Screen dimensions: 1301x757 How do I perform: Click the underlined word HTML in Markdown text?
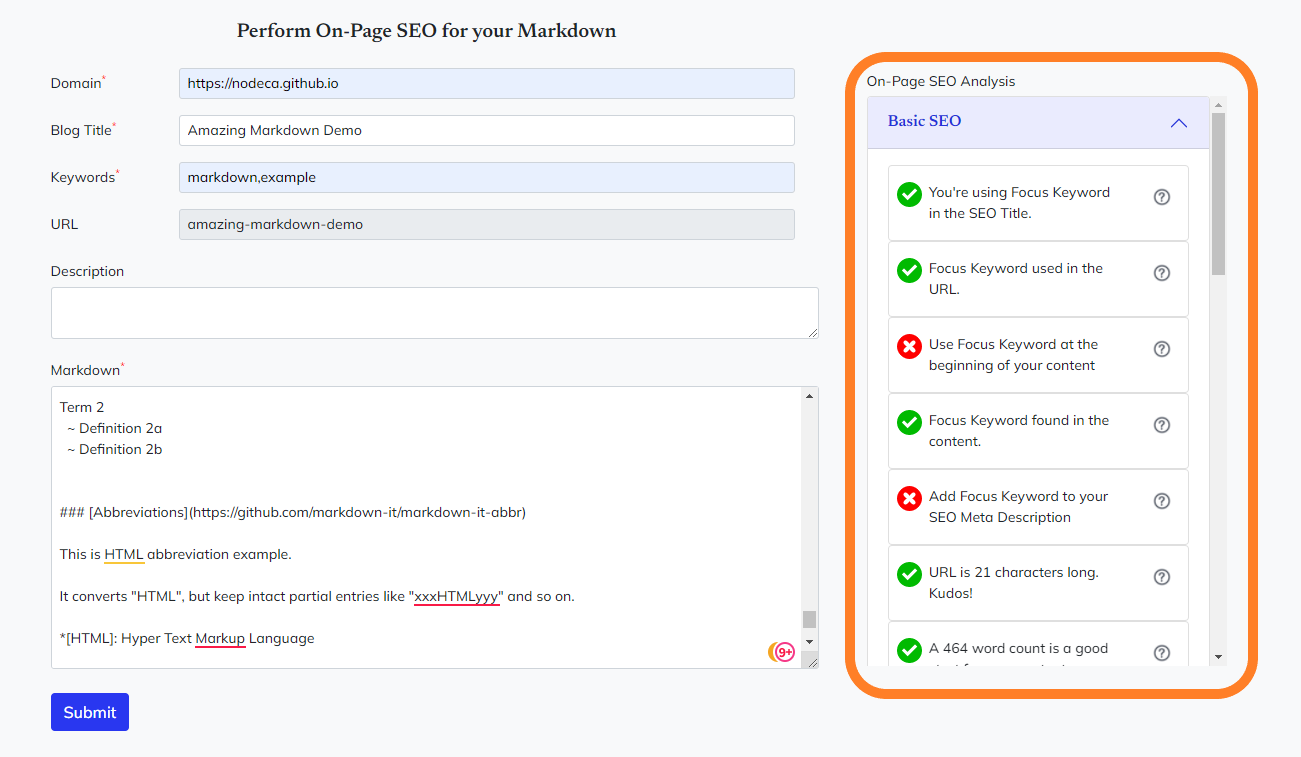[125, 554]
